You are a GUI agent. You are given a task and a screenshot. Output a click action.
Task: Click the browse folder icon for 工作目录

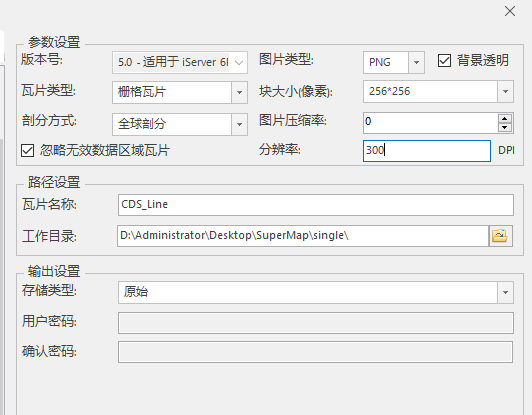[x=501, y=236]
